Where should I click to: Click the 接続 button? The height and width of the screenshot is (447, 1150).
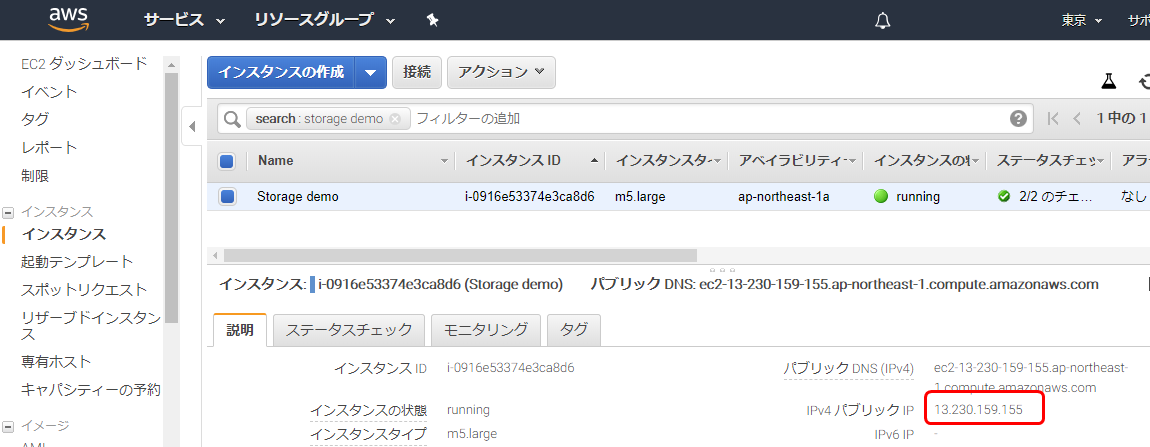click(x=417, y=72)
